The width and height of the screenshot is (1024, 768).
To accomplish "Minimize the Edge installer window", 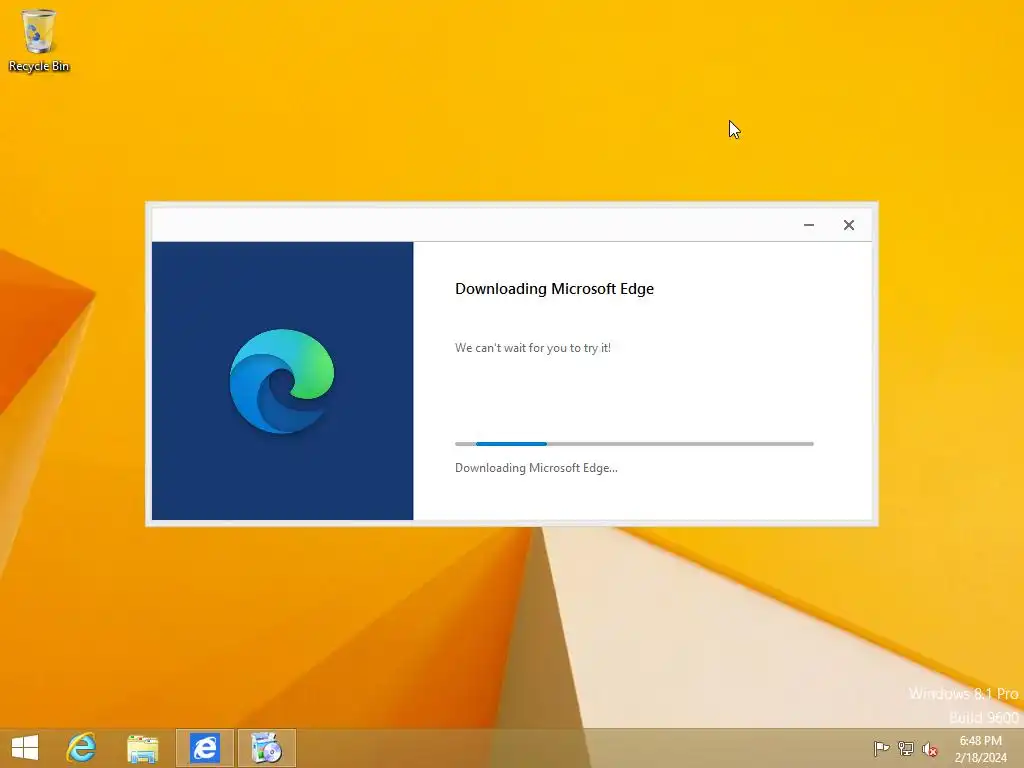I will coord(808,225).
